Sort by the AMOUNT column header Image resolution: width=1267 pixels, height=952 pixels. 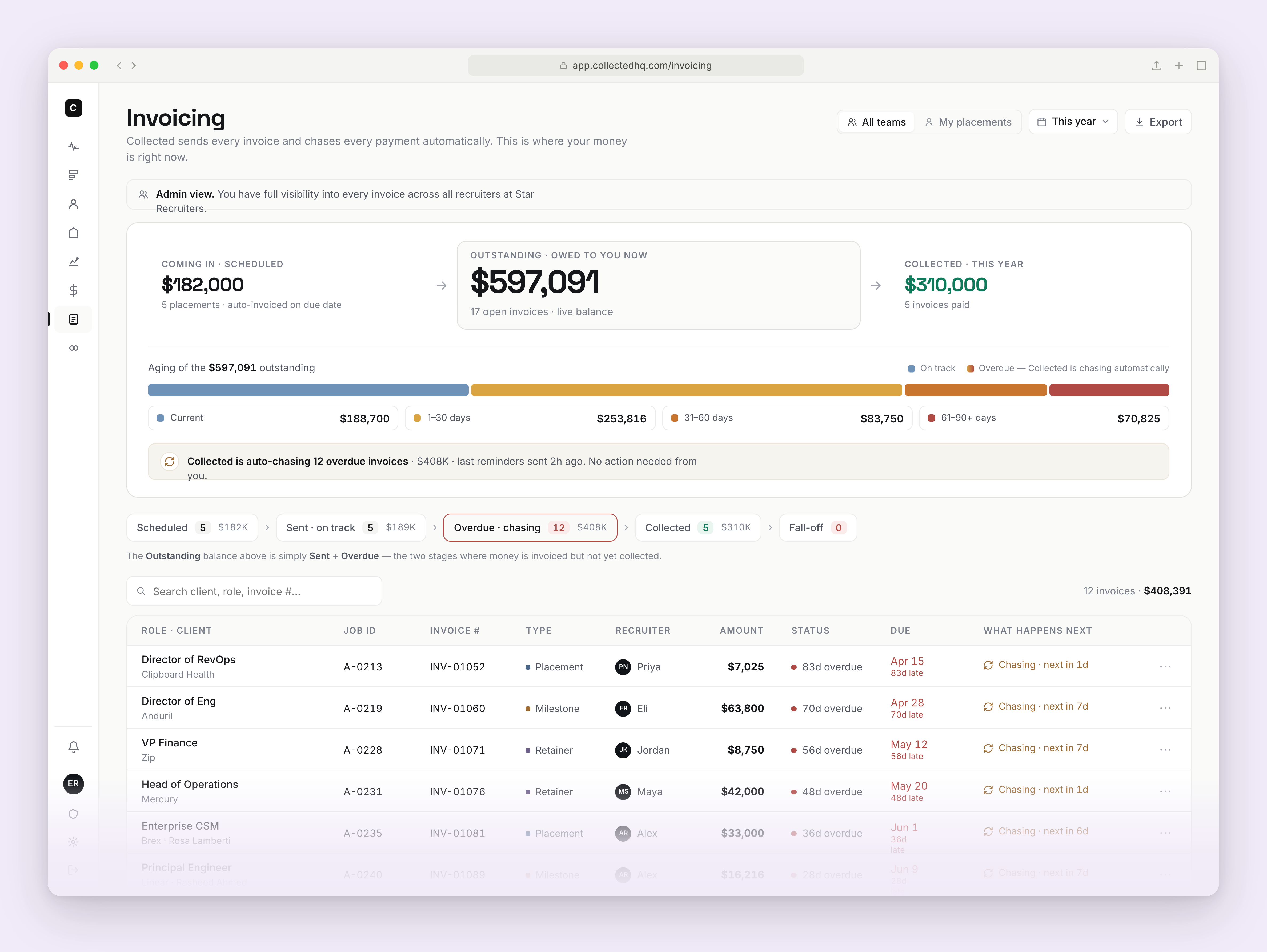pos(741,631)
